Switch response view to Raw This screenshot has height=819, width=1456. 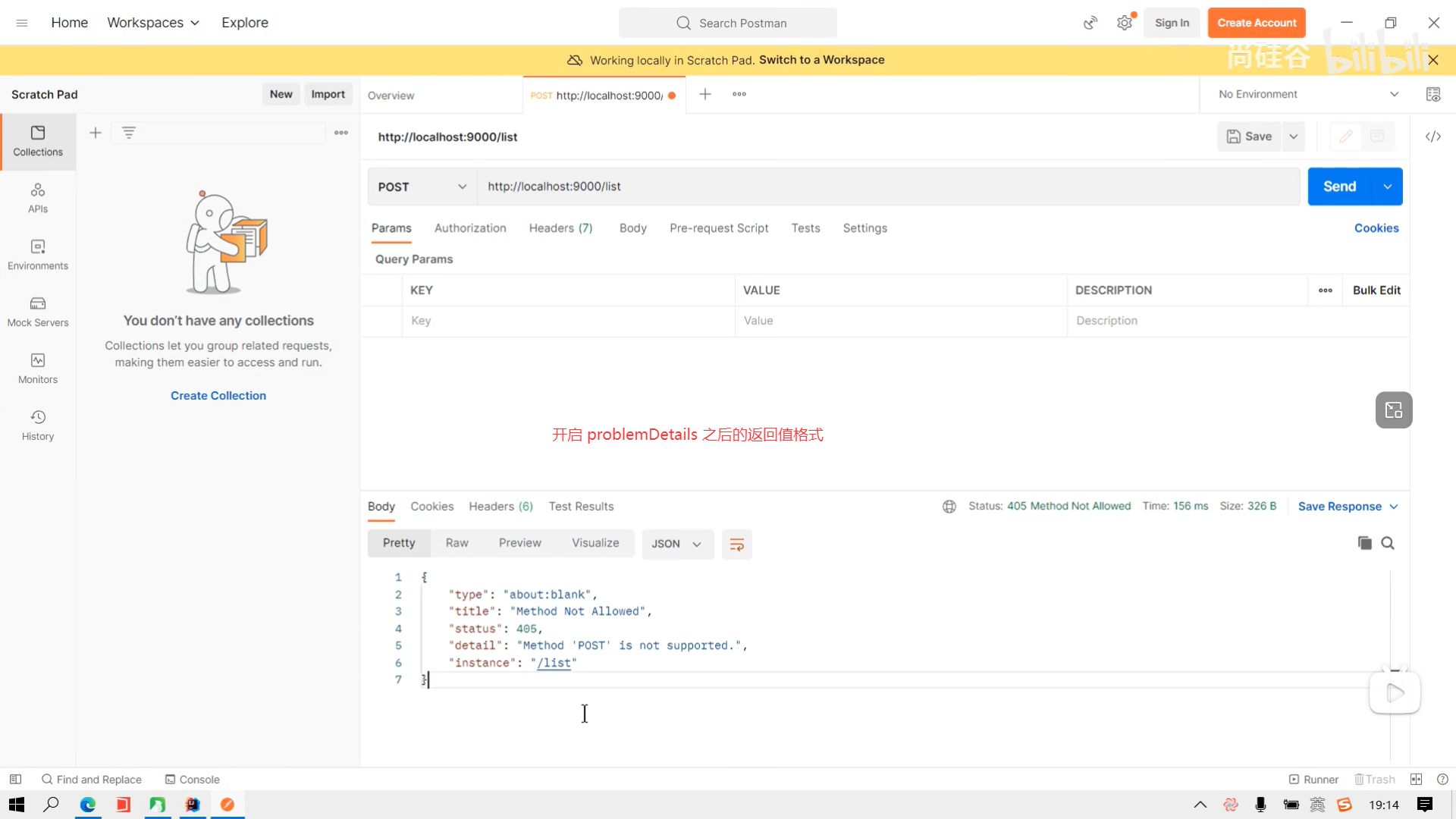click(457, 543)
